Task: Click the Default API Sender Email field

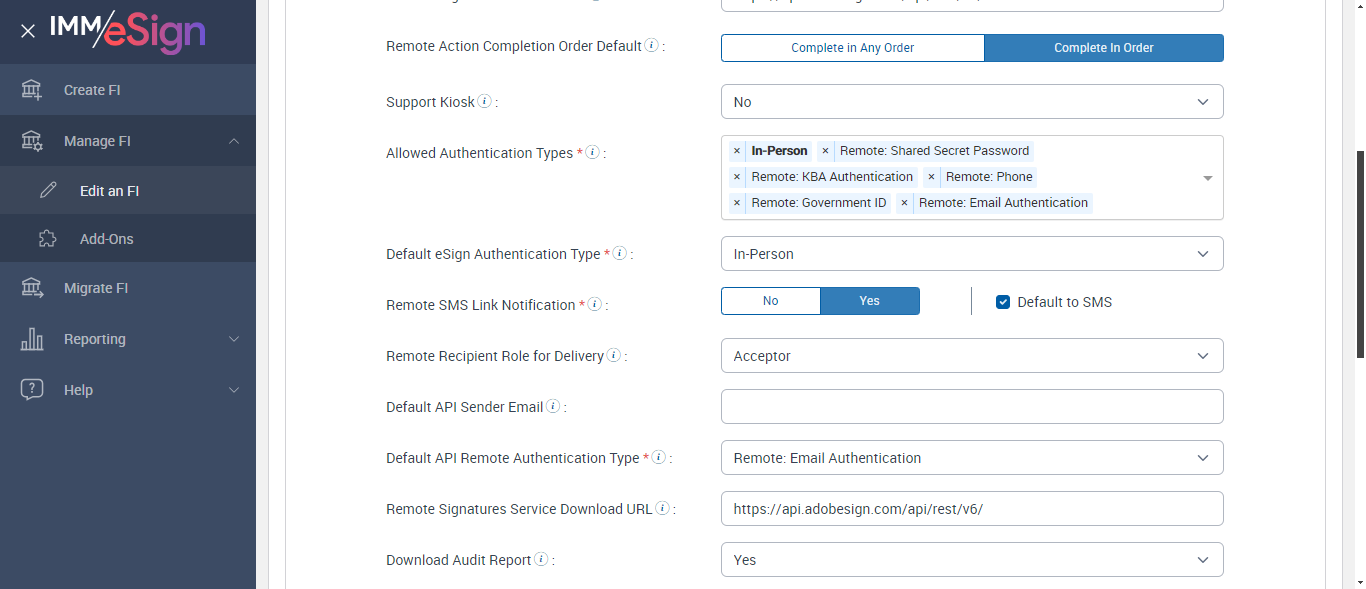Action: [971, 407]
